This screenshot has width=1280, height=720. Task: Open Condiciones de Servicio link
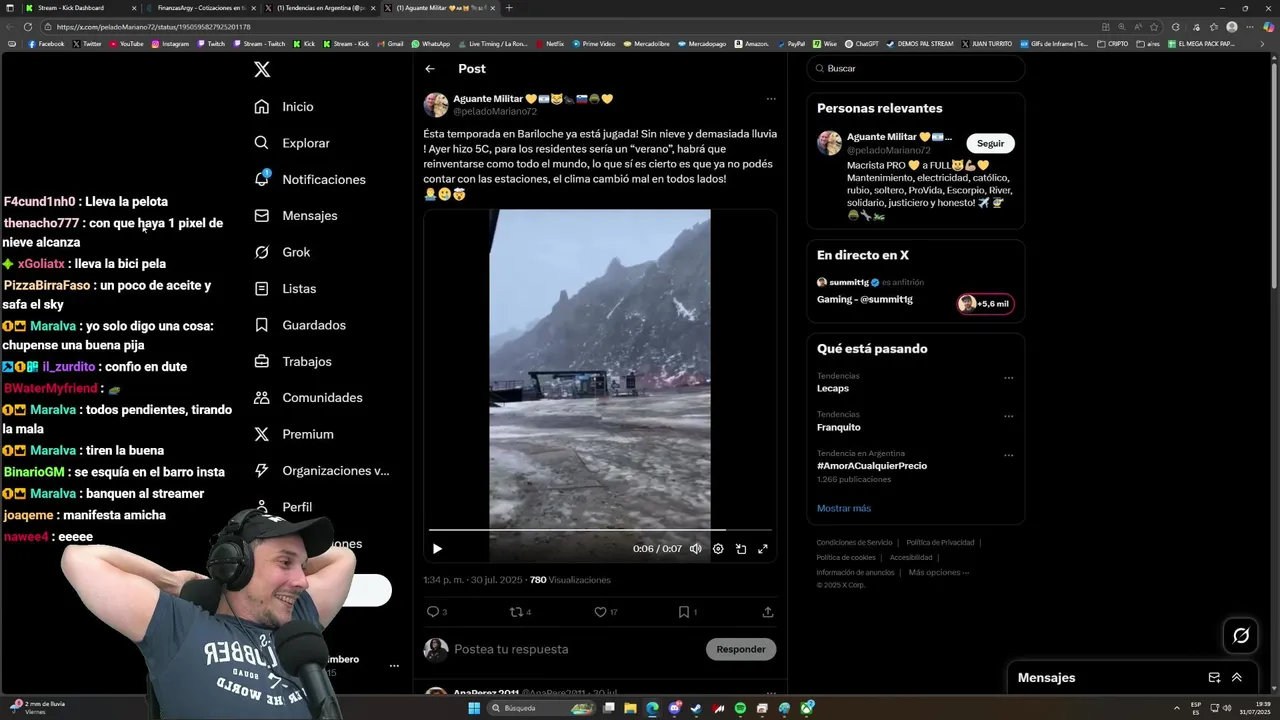(855, 542)
